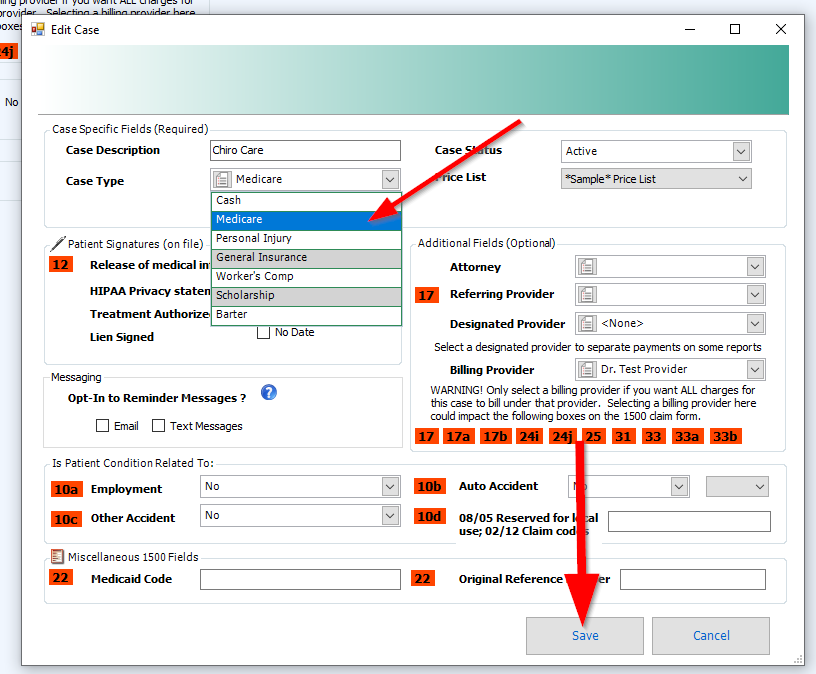Click the Save button
The height and width of the screenshot is (674, 816).
click(x=585, y=635)
